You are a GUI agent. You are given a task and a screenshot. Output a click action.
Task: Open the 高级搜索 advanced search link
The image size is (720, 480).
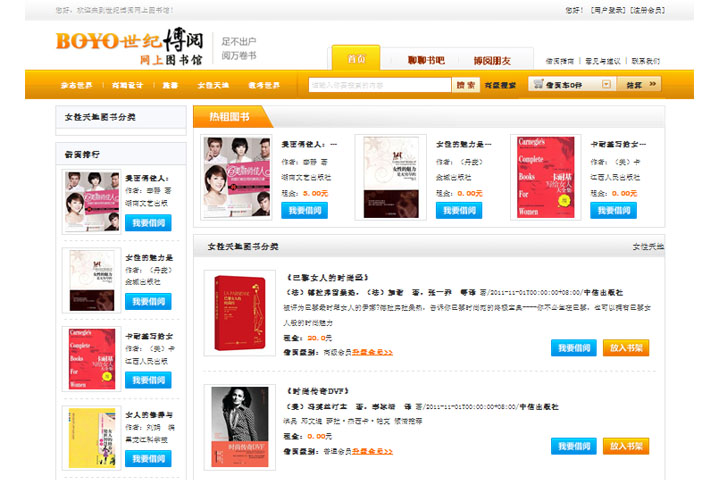coord(501,85)
